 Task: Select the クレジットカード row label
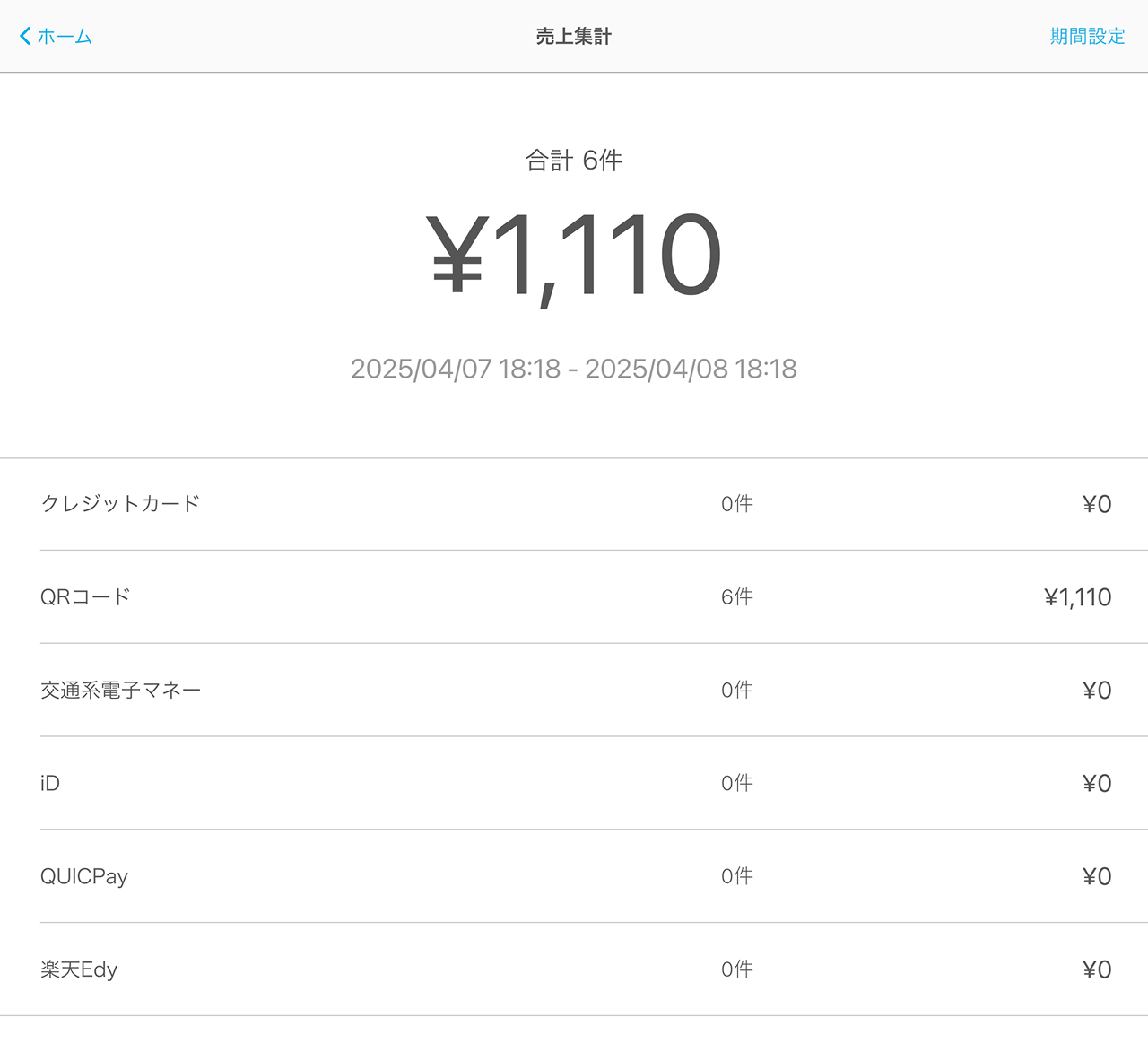(120, 503)
